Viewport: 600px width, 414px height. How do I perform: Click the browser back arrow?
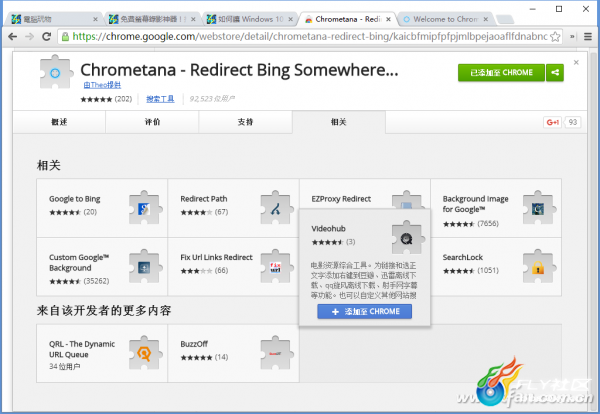click(13, 37)
